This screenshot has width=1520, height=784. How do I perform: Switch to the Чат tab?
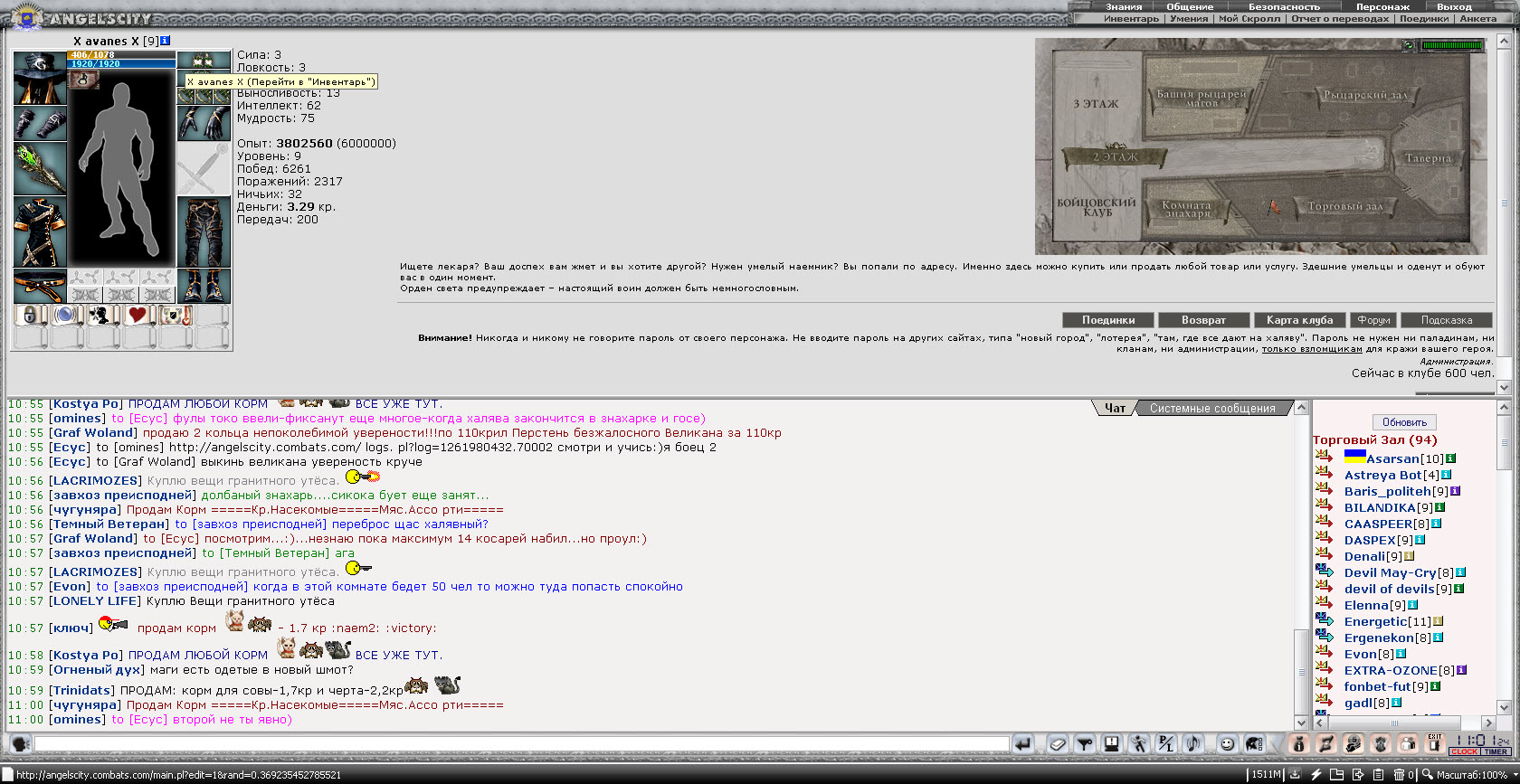[1115, 408]
